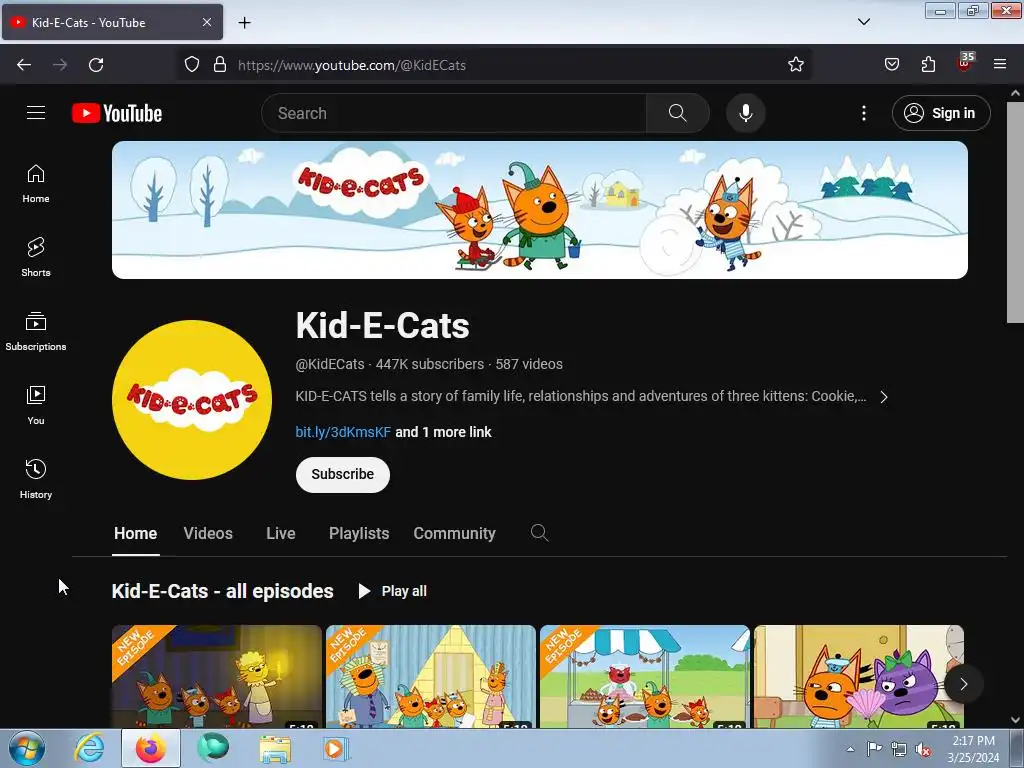Viewport: 1024px width, 768px height.
Task: Select the channel Home tab
Action: [x=135, y=534]
